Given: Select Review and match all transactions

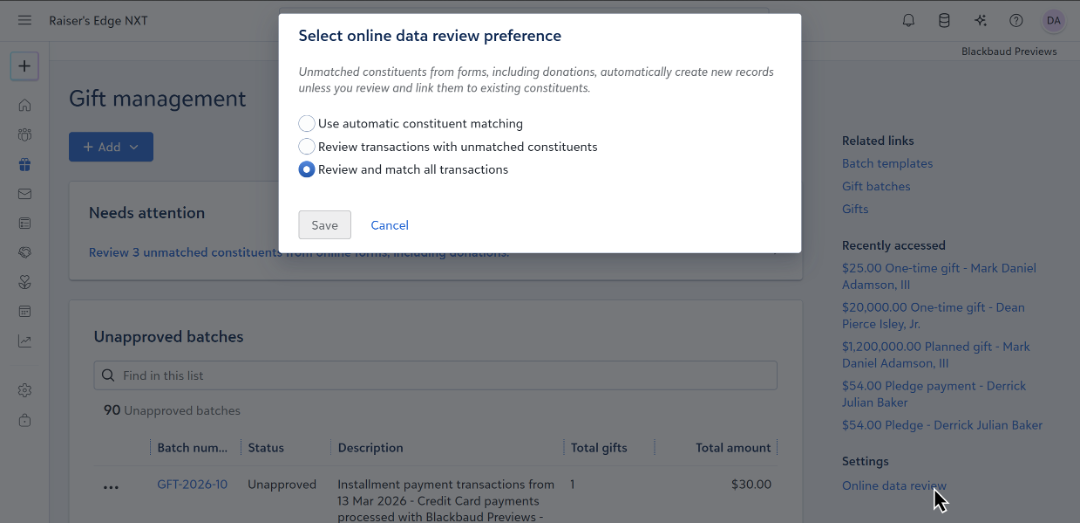Looking at the screenshot, I should pos(307,170).
